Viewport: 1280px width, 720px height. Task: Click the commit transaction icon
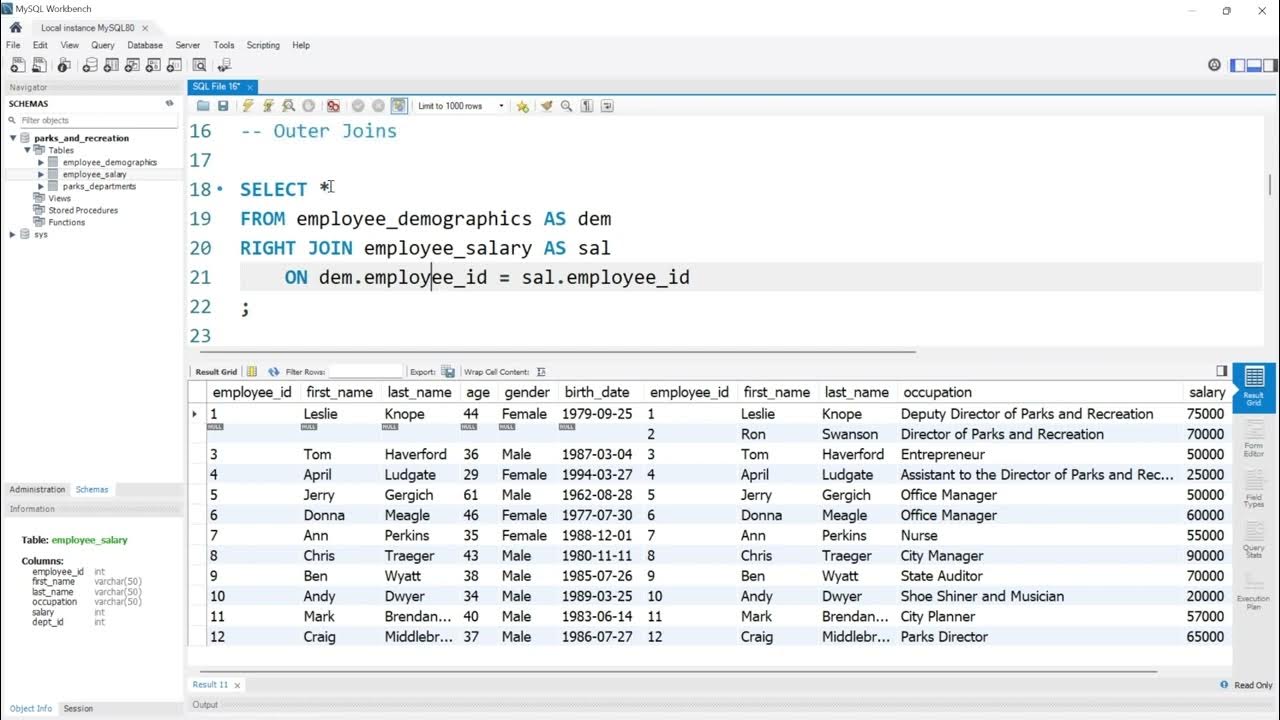(358, 106)
